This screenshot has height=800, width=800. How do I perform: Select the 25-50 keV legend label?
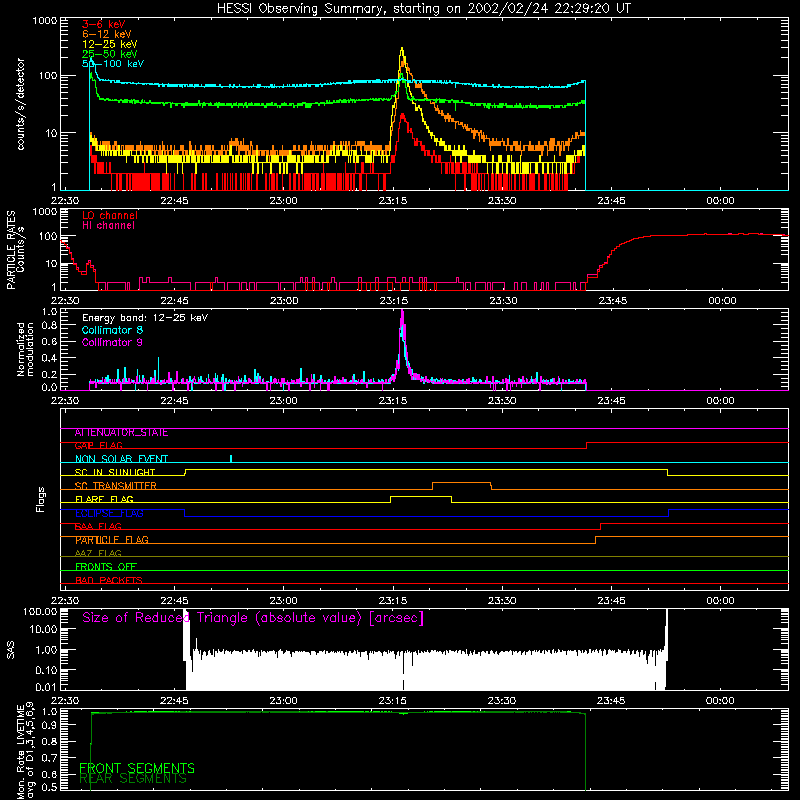tap(110, 54)
